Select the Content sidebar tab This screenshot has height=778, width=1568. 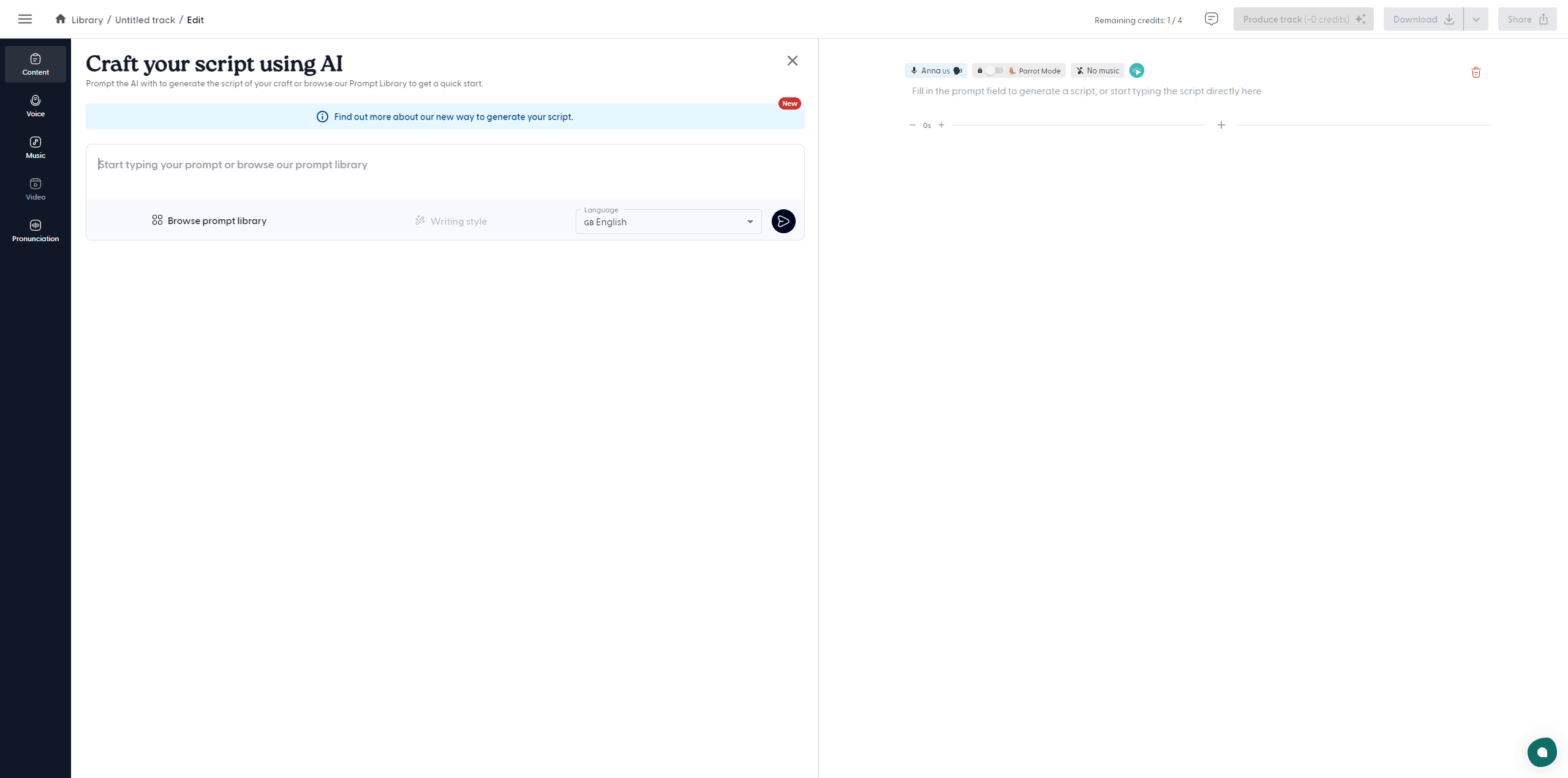[36, 64]
